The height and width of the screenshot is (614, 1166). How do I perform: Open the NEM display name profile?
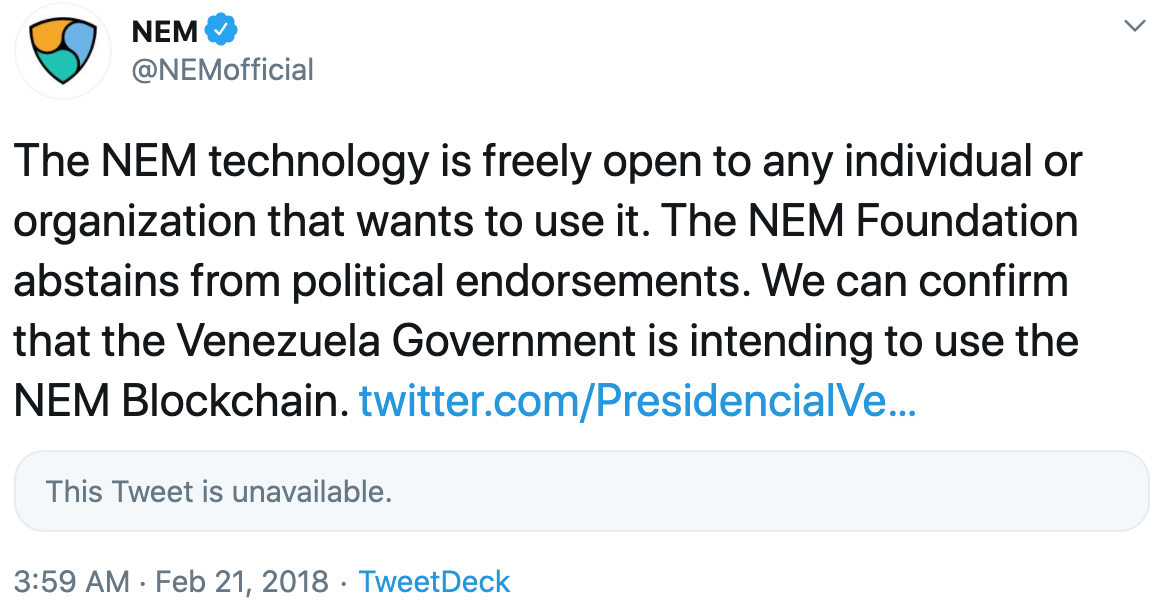coord(165,31)
